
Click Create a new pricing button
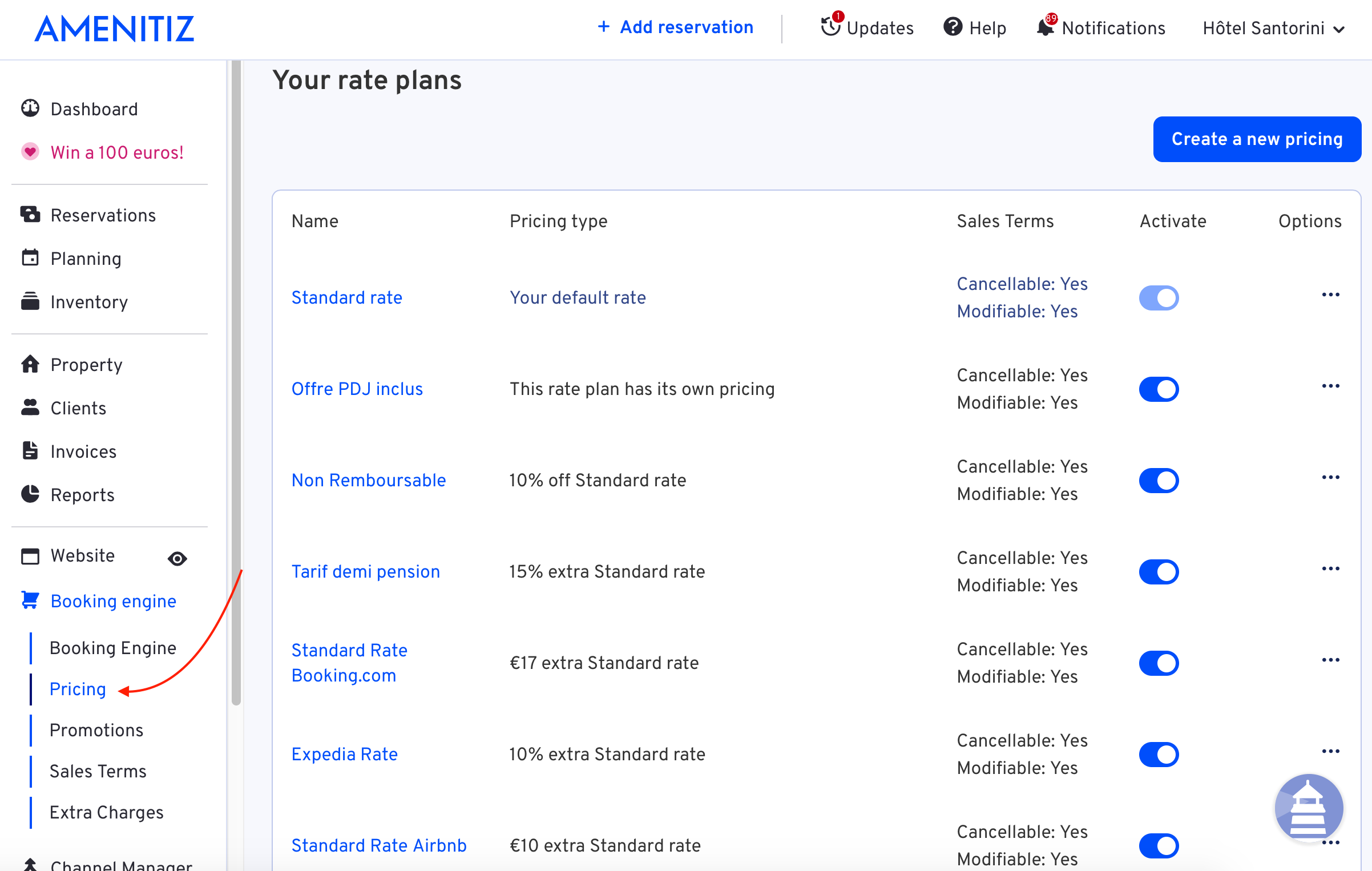(1257, 139)
